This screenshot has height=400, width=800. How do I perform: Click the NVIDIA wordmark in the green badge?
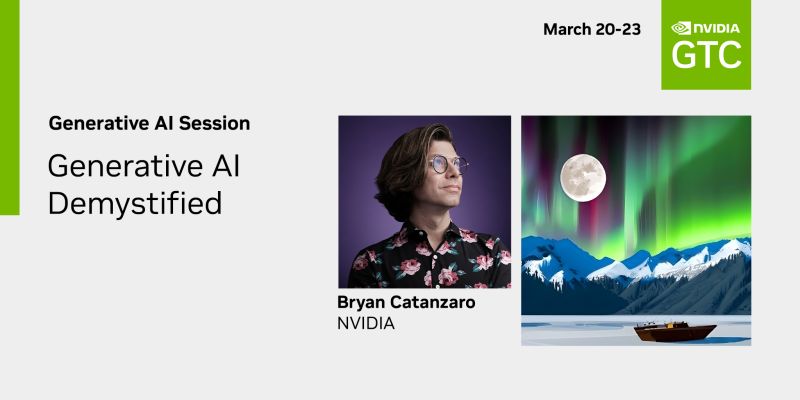716,29
